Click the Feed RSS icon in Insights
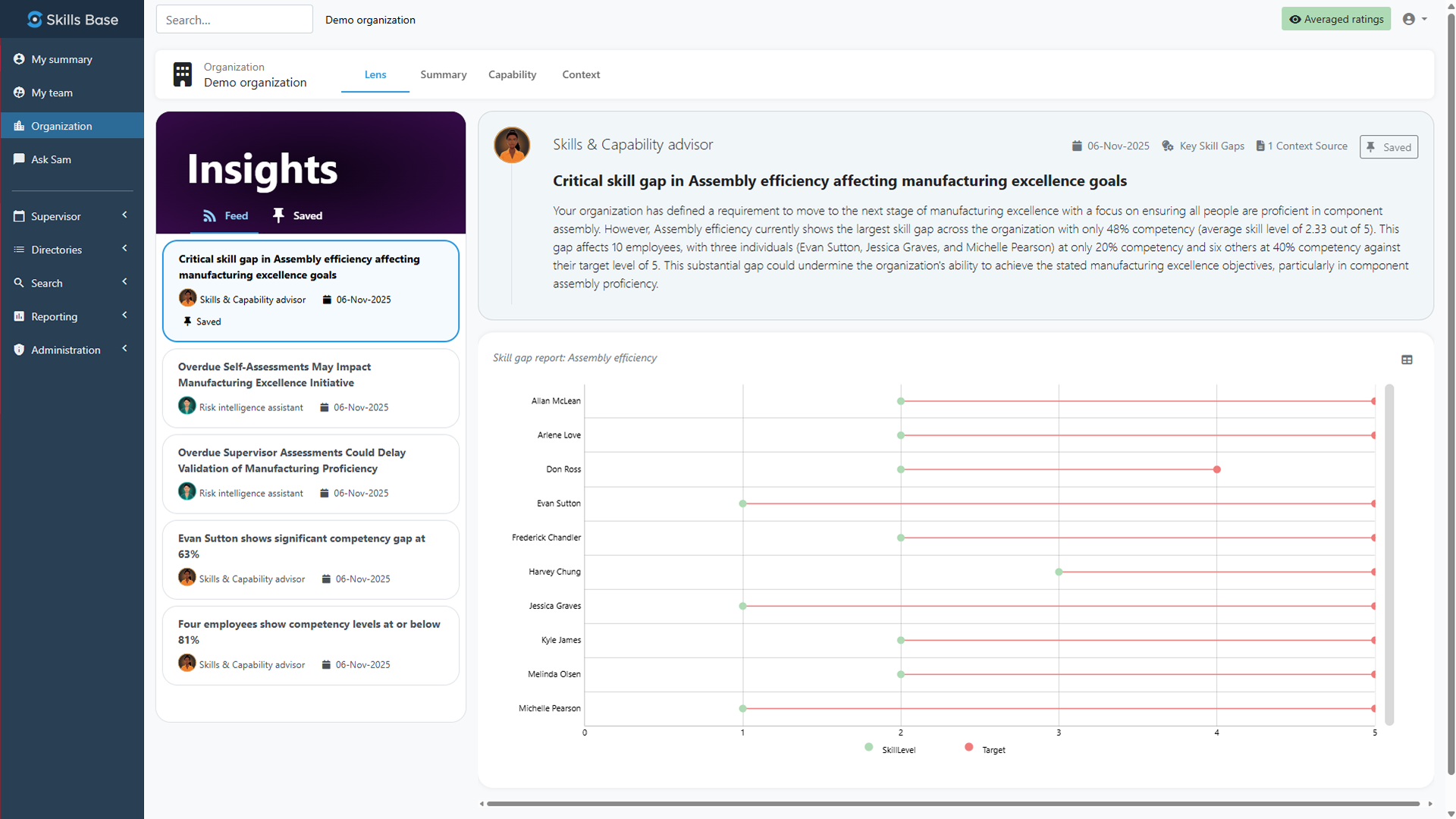 [209, 216]
